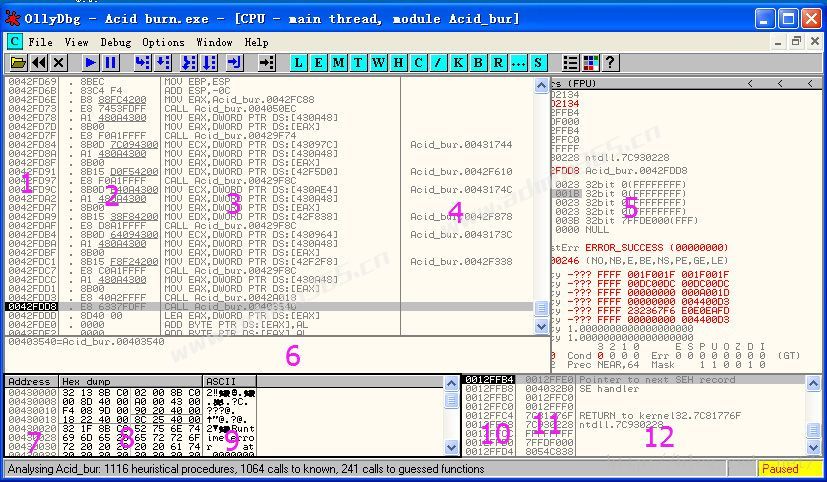Click the Appearance options colored grid icon
Screen dimensions: 827x482
coord(591,63)
